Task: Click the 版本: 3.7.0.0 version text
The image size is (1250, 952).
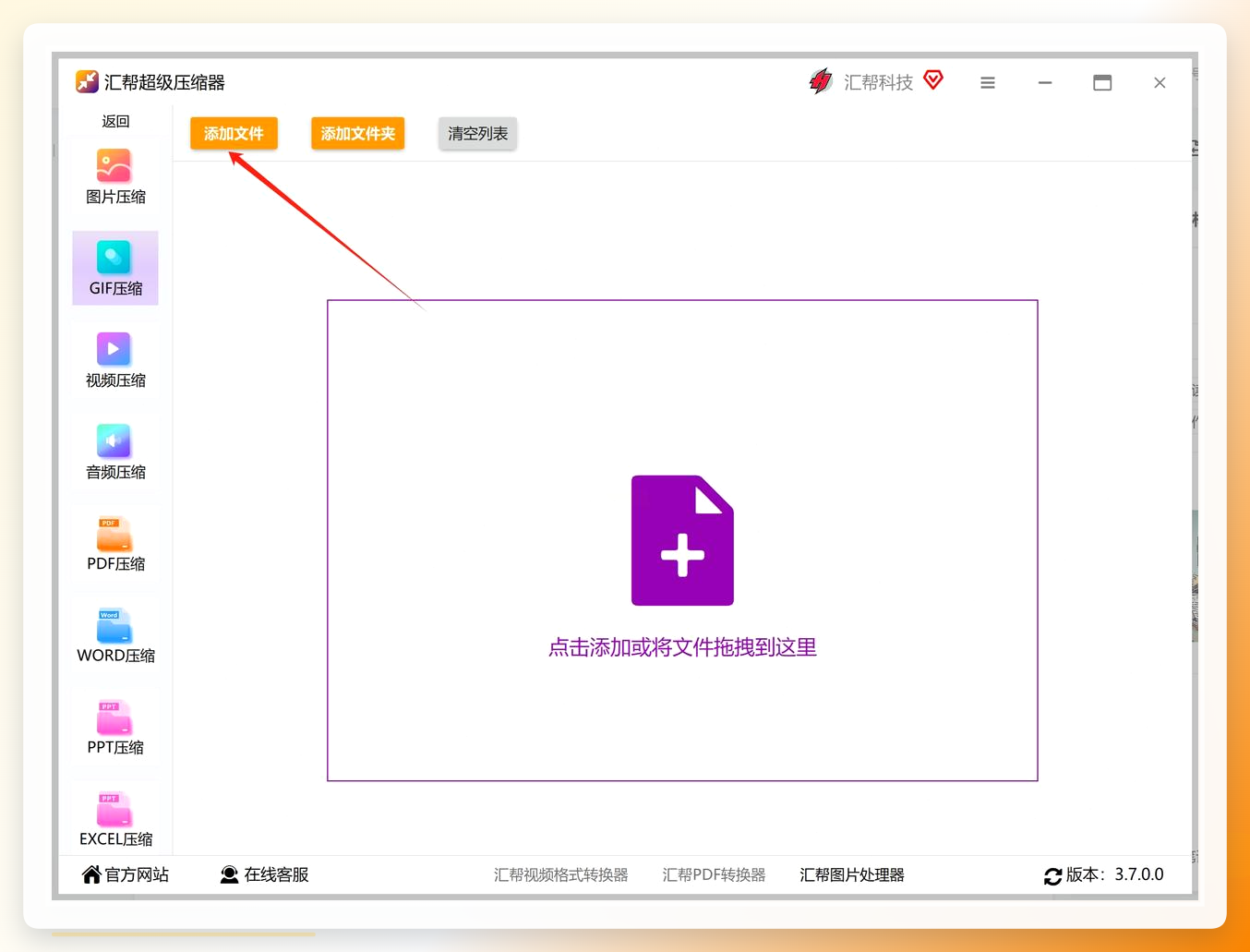Action: [1115, 874]
